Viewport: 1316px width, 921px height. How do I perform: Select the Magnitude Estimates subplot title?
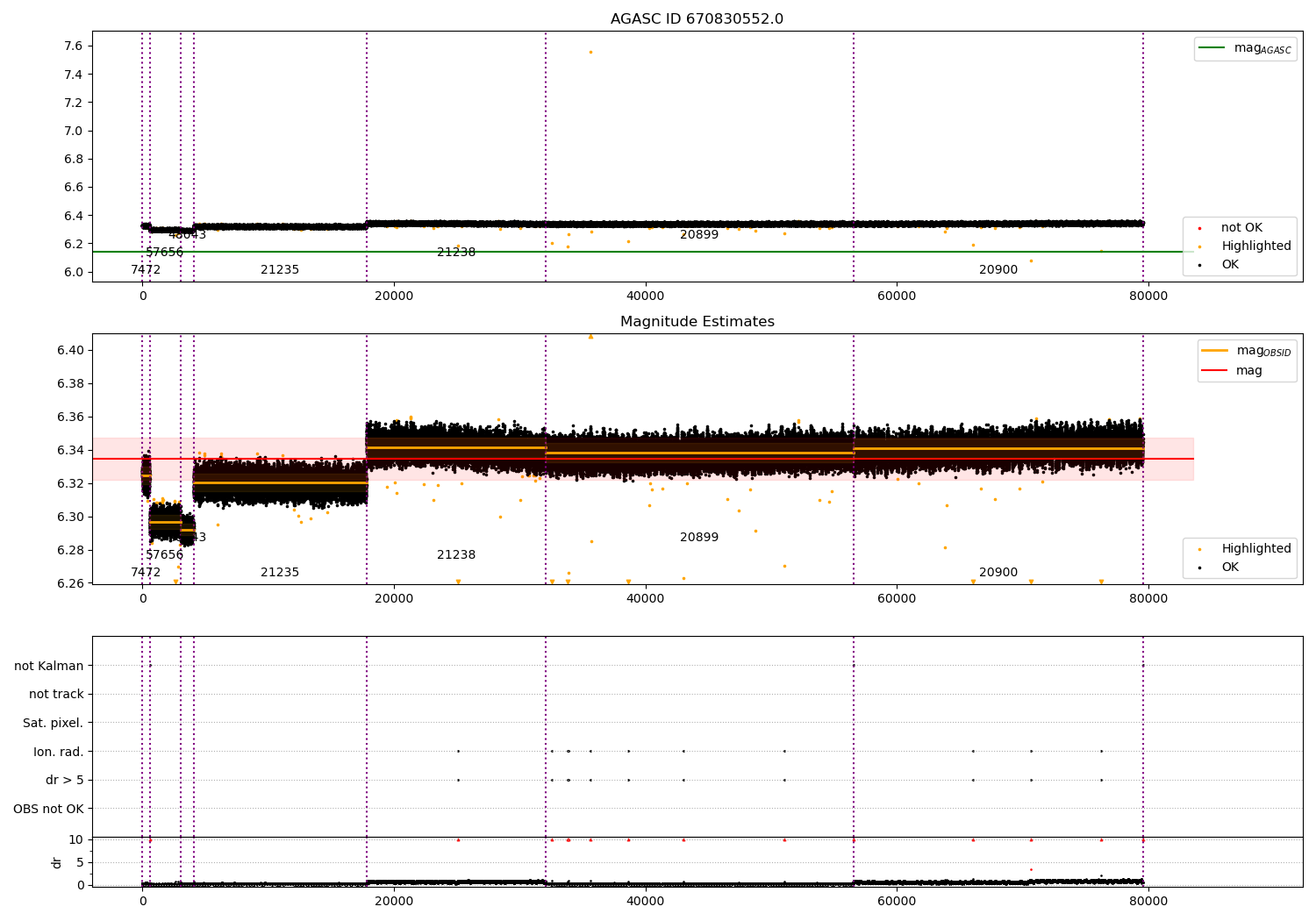(x=697, y=322)
